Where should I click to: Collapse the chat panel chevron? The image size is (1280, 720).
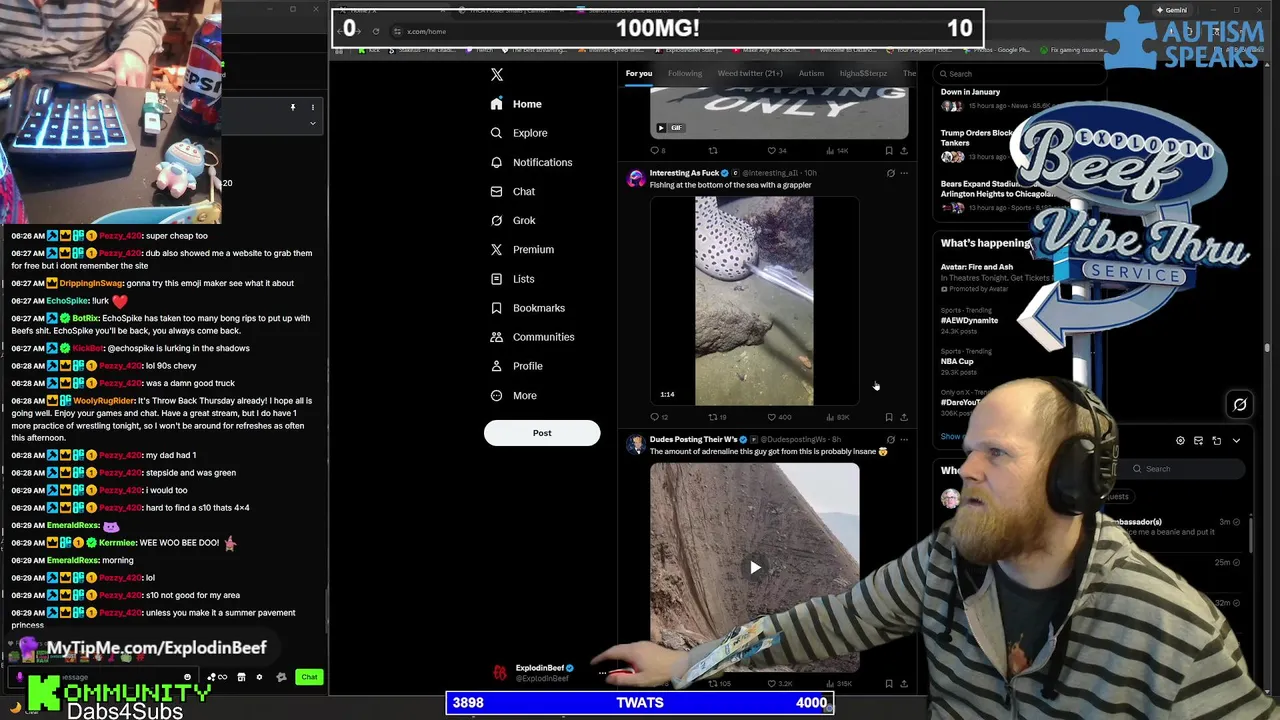1236,441
